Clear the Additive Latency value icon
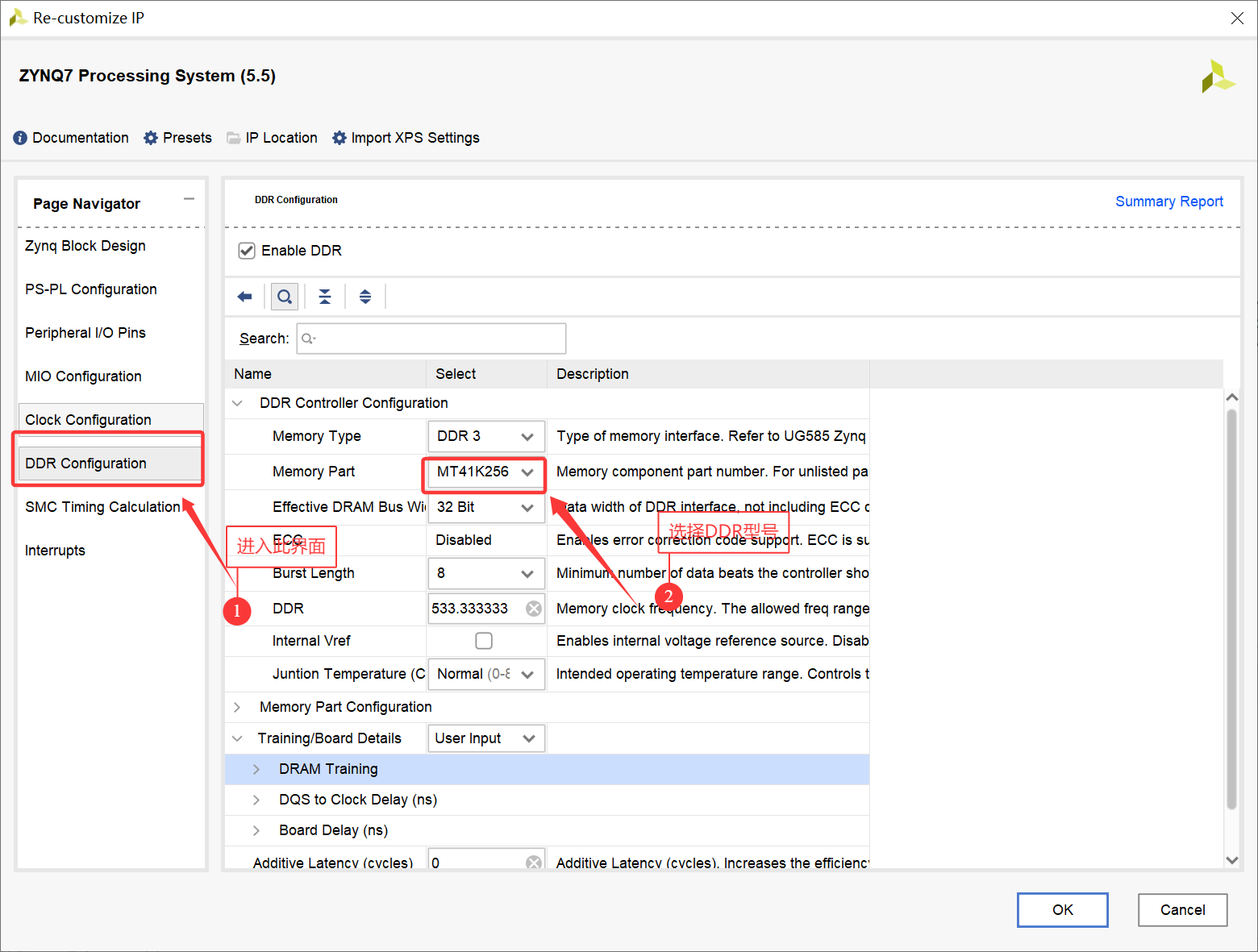 pos(534,862)
